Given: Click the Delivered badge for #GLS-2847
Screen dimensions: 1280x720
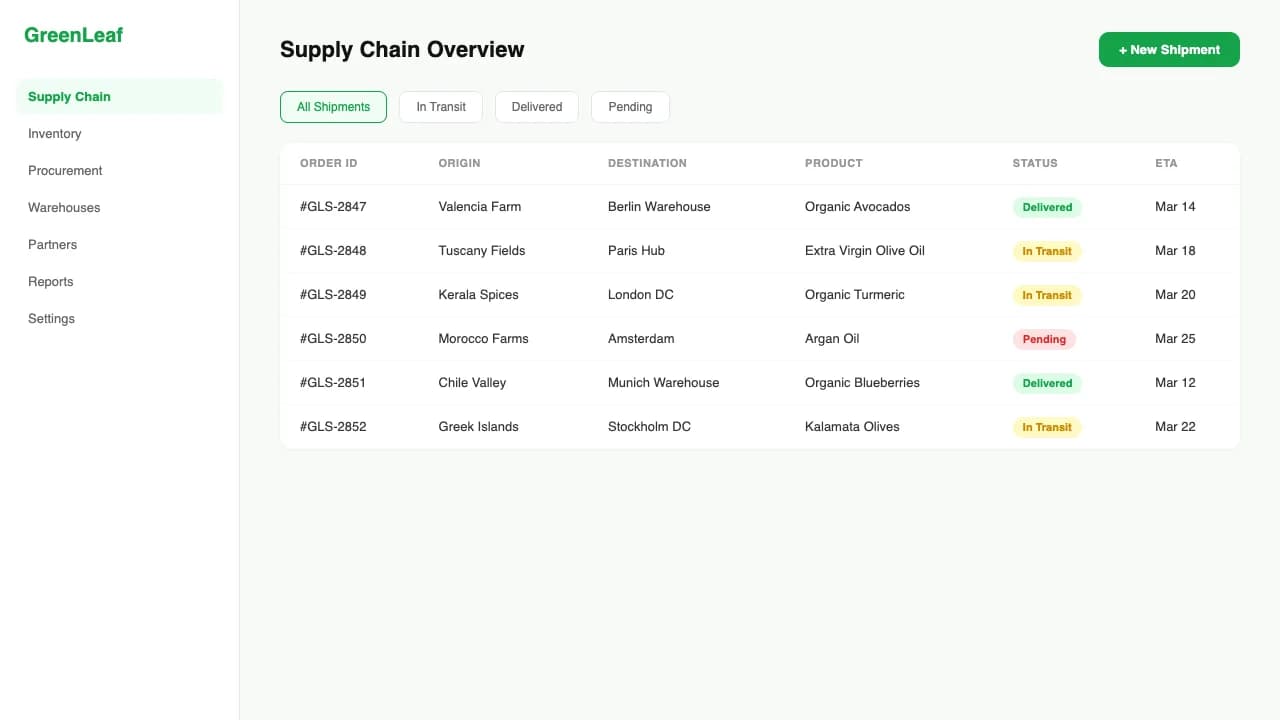Looking at the screenshot, I should (x=1047, y=207).
